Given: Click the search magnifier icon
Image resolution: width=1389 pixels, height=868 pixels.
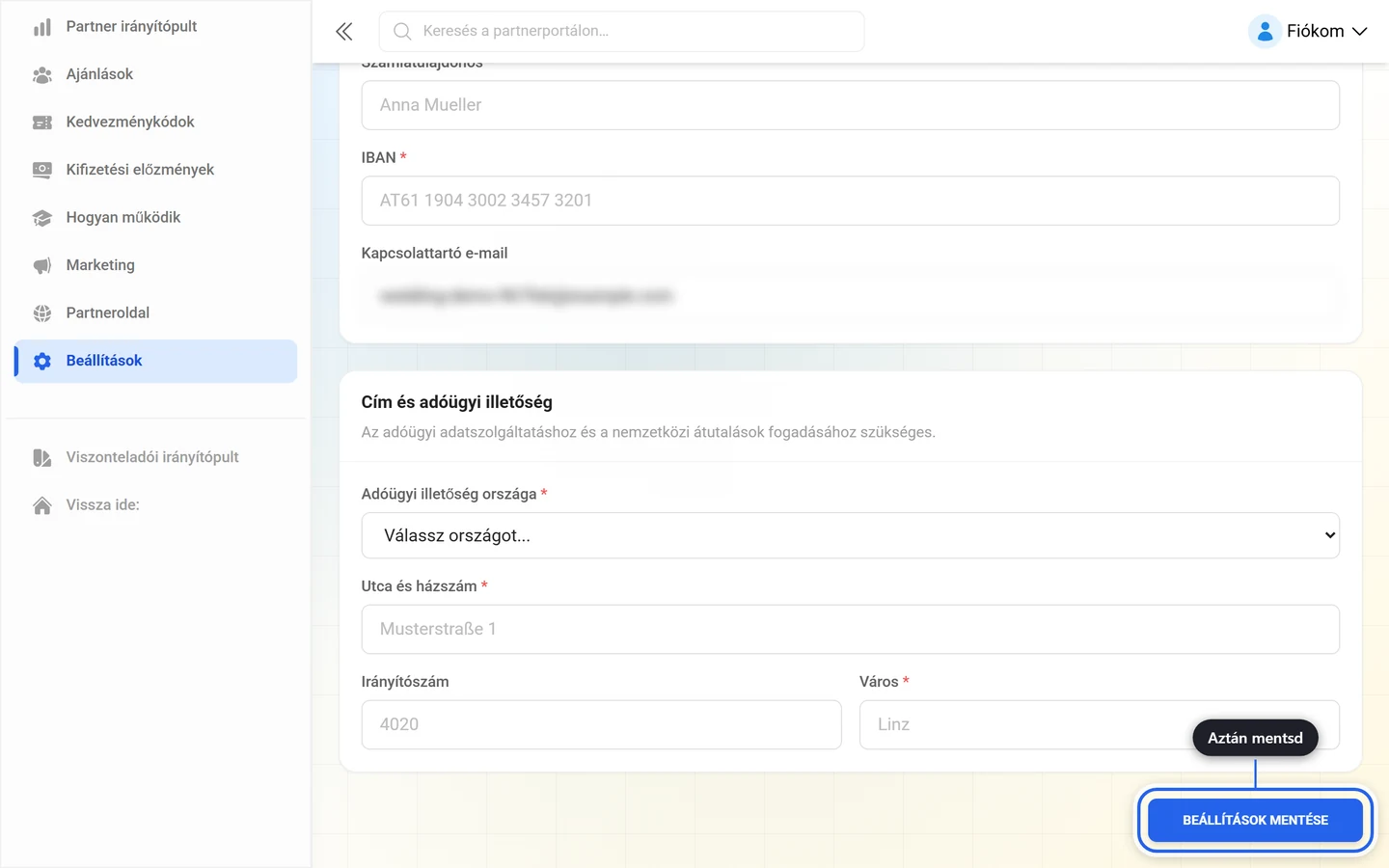Looking at the screenshot, I should pyautogui.click(x=402, y=32).
